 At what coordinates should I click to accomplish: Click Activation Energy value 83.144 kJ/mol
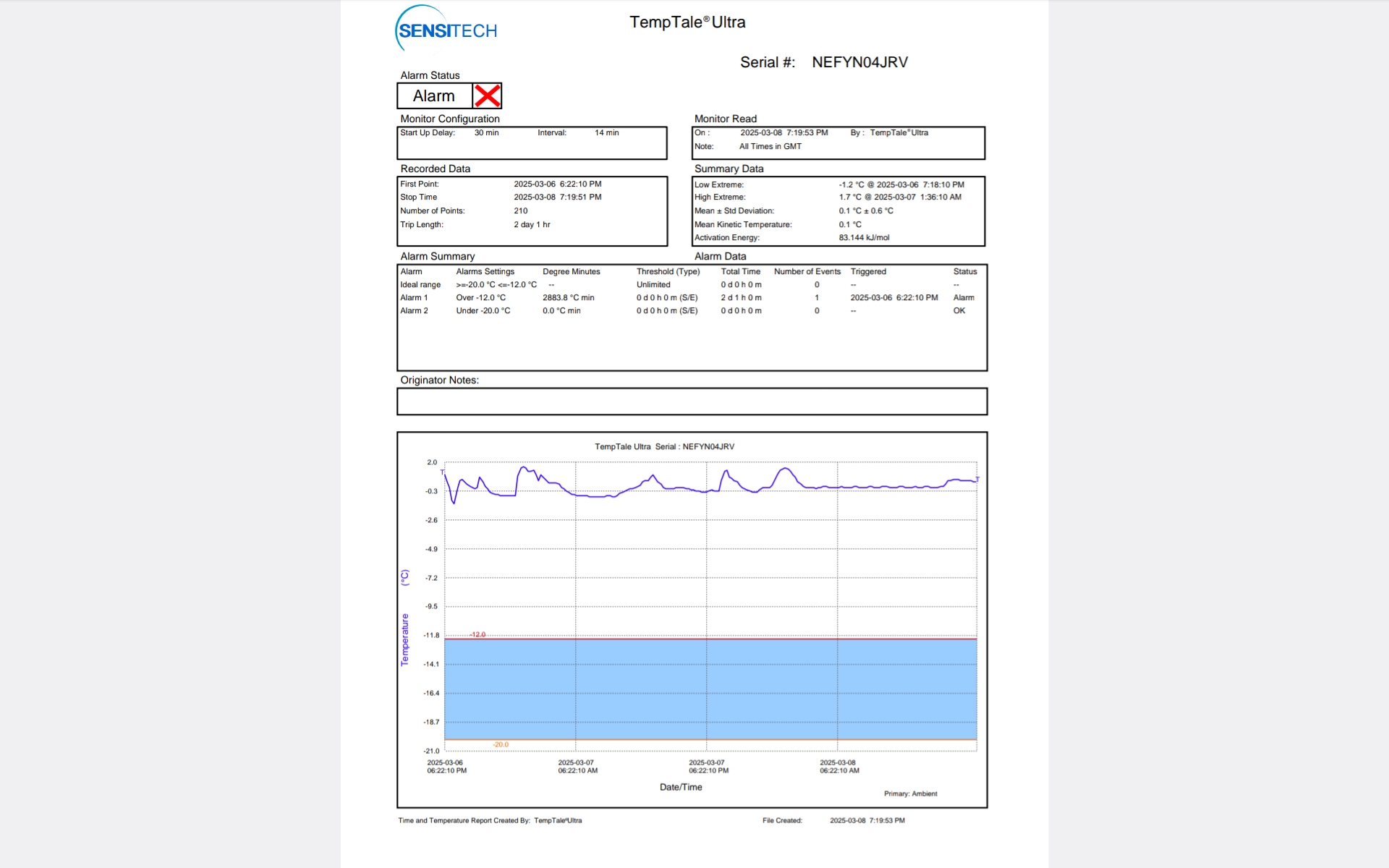(864, 238)
